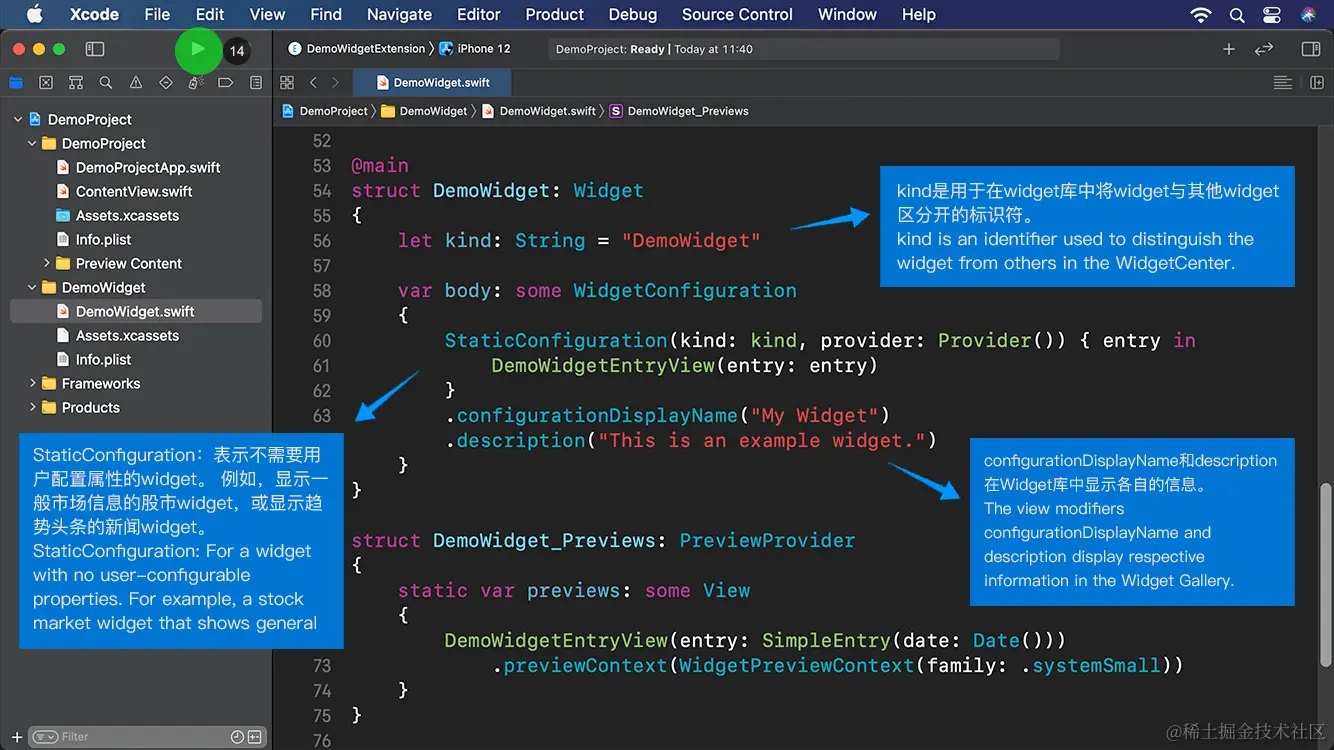Image resolution: width=1334 pixels, height=750 pixels.
Task: Click the activity status bar DemoProject: Ready
Action: (804, 49)
